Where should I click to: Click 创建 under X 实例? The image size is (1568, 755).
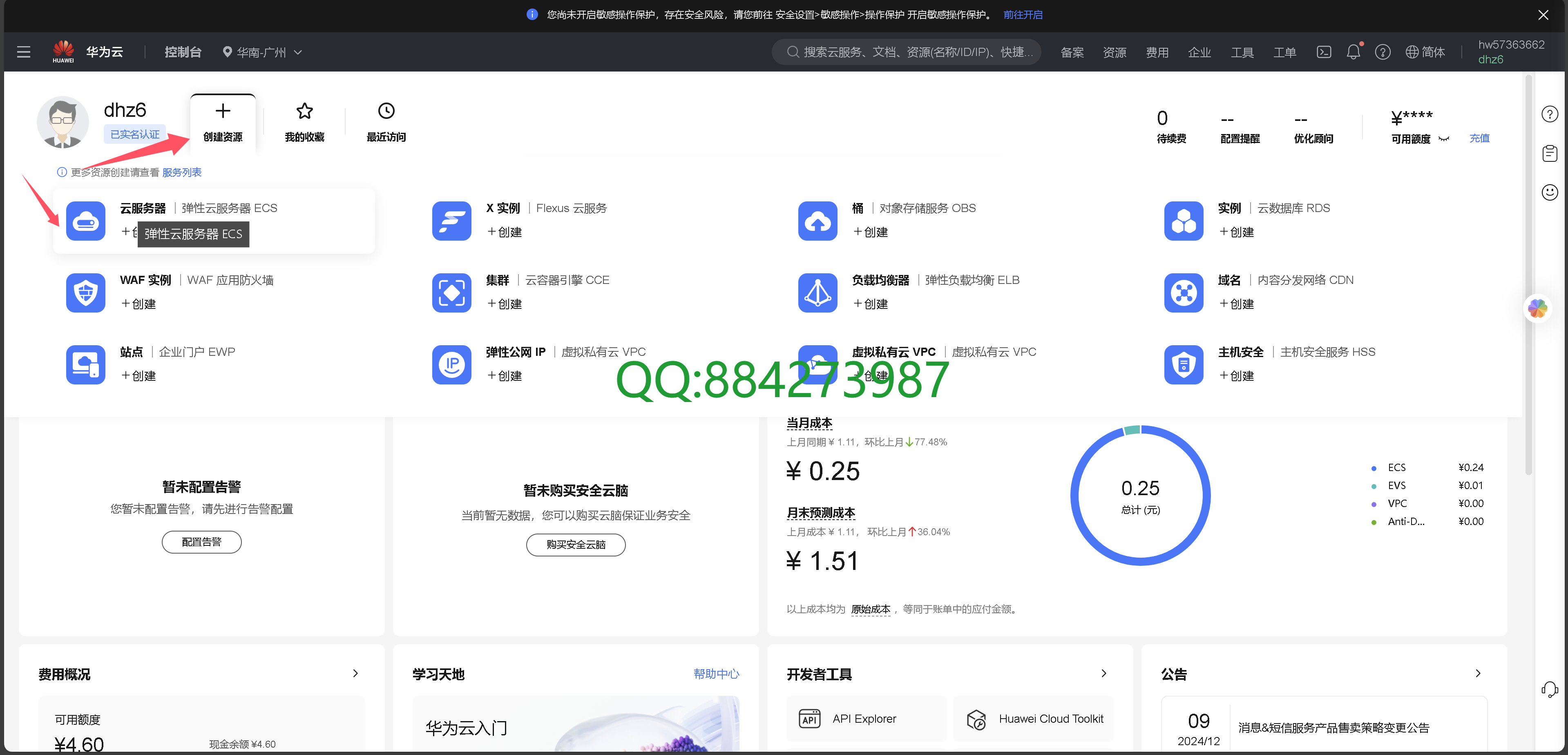pyautogui.click(x=504, y=232)
